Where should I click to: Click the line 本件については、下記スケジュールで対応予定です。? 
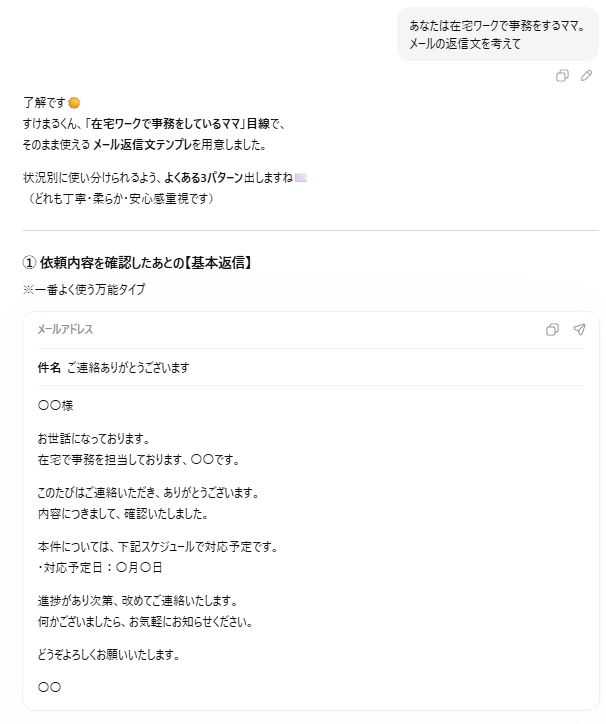pos(157,547)
